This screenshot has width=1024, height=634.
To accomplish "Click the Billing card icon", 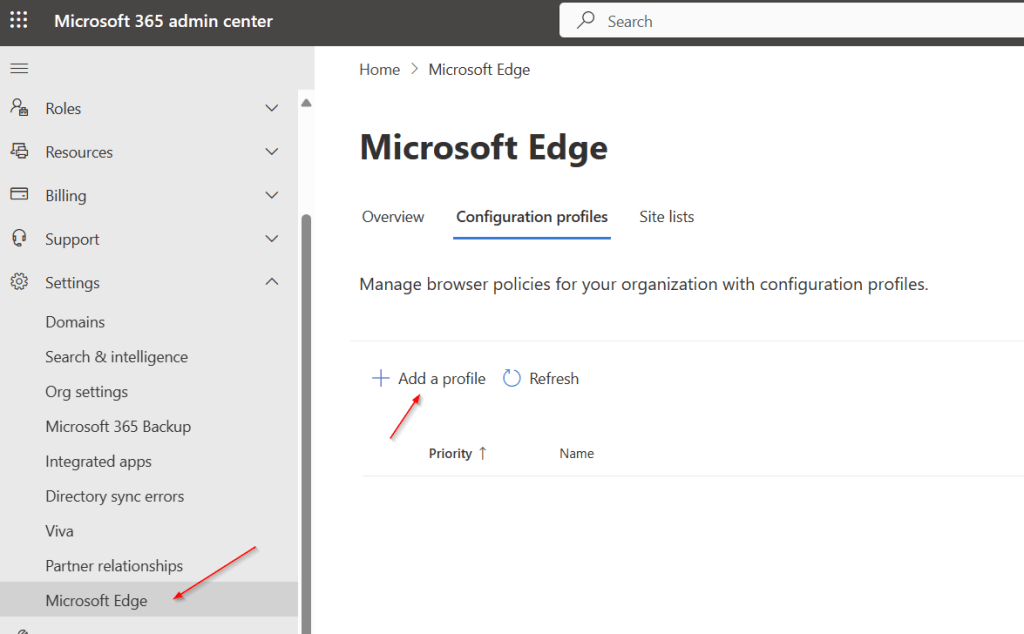I will [x=20, y=195].
